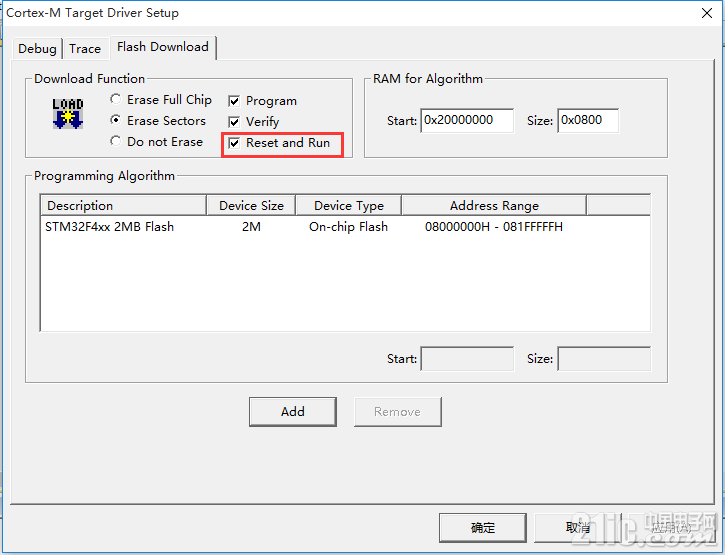Select the Flash Download tab
Screen dimensions: 725x555
pos(163,47)
